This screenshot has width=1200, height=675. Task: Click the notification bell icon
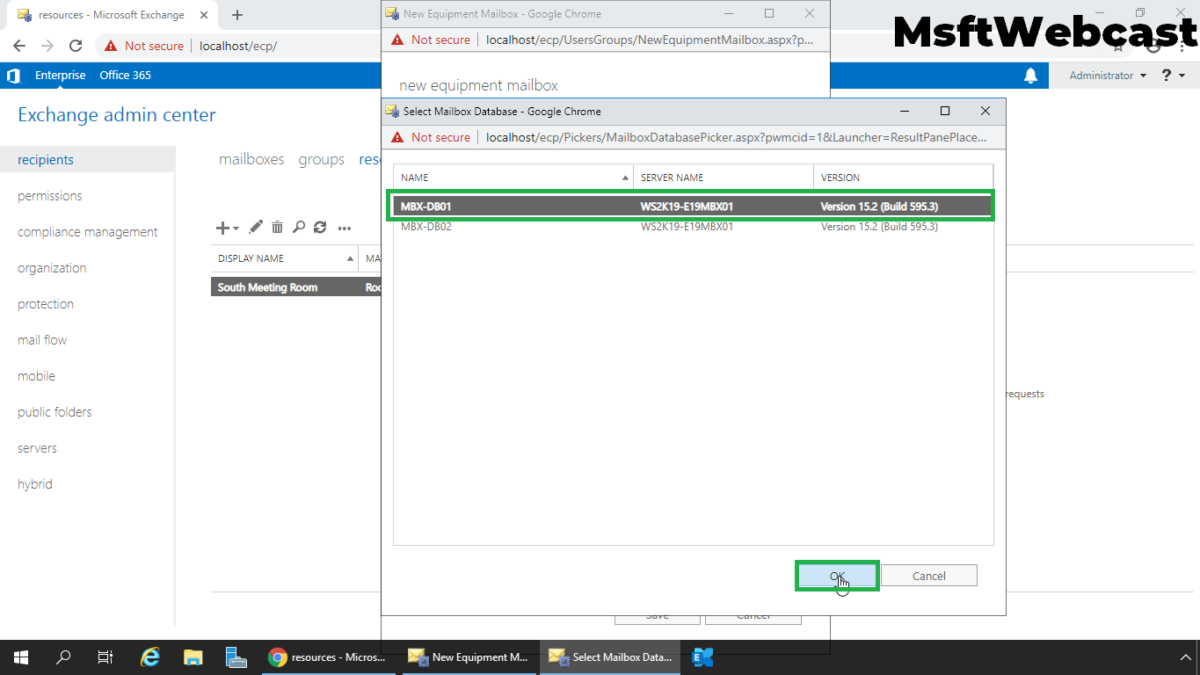[x=1031, y=76]
